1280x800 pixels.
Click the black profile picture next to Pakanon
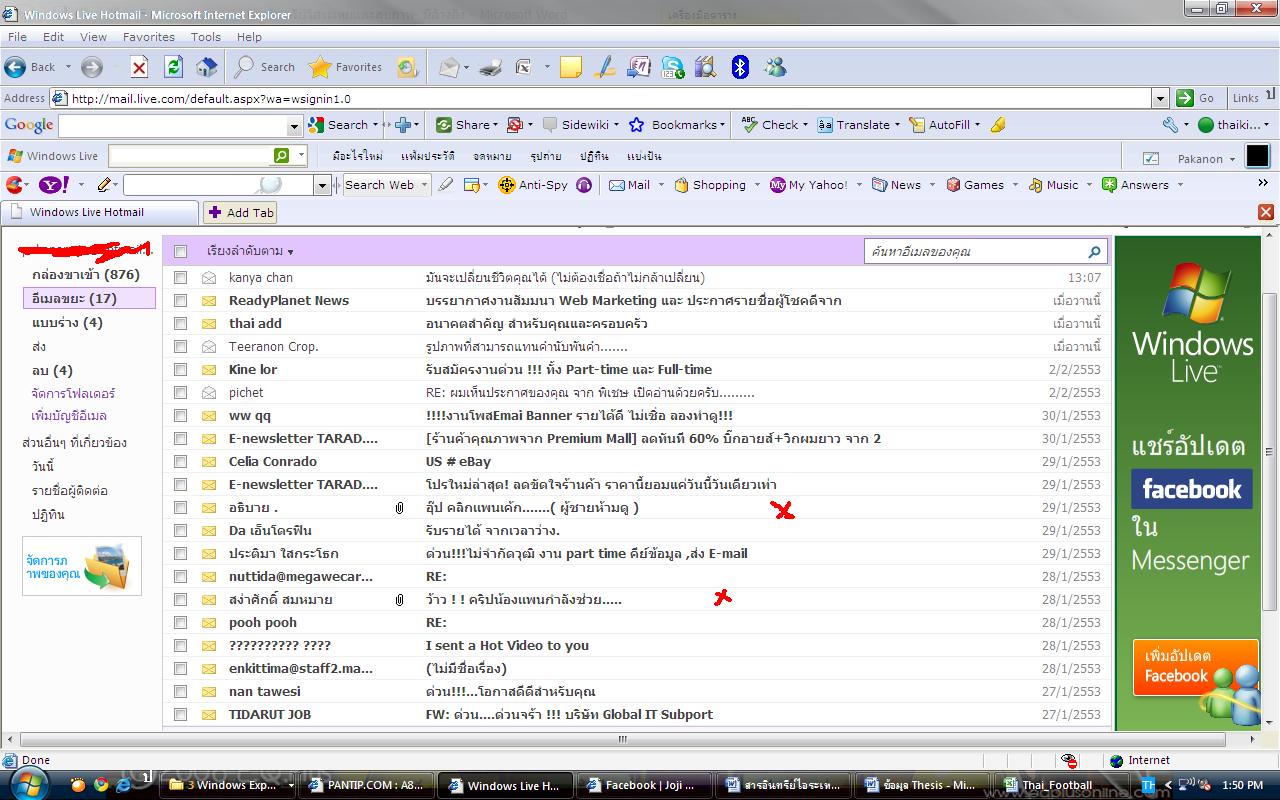(x=1257, y=157)
